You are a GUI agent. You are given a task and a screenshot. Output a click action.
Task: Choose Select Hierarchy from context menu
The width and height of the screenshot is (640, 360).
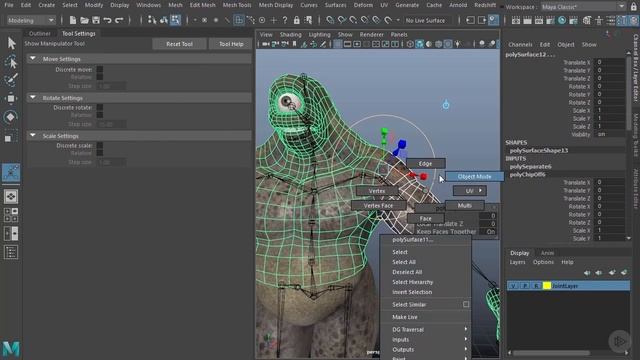tap(413, 282)
